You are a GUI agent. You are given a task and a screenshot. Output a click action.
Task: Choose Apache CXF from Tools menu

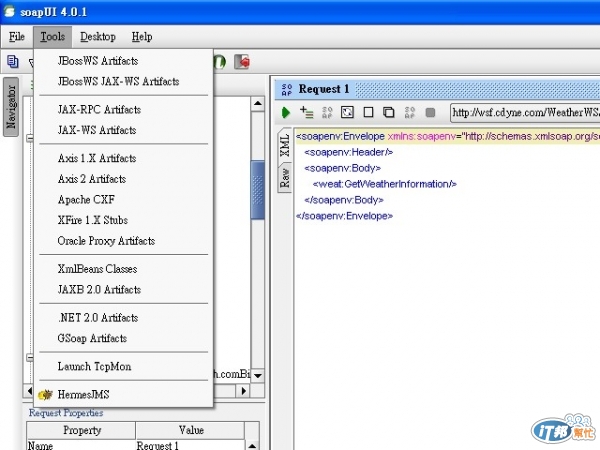(124, 199)
